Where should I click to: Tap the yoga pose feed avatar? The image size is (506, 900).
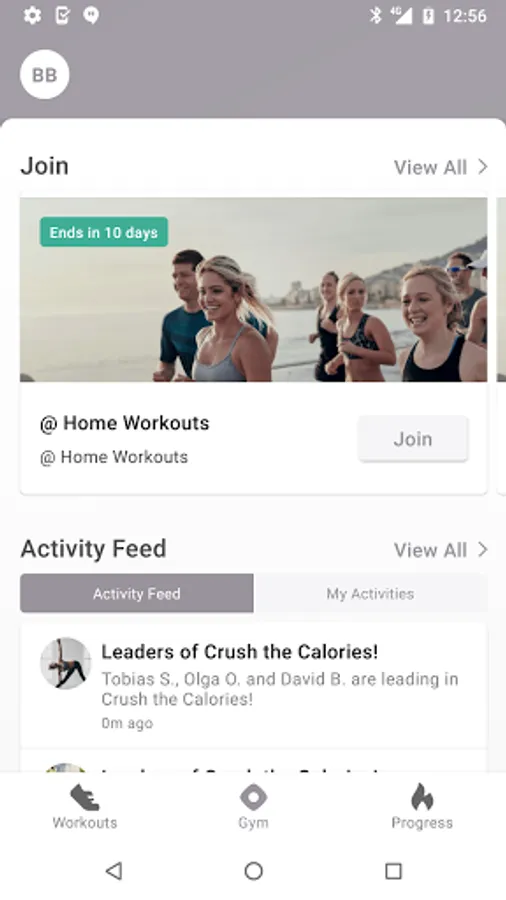tap(65, 663)
